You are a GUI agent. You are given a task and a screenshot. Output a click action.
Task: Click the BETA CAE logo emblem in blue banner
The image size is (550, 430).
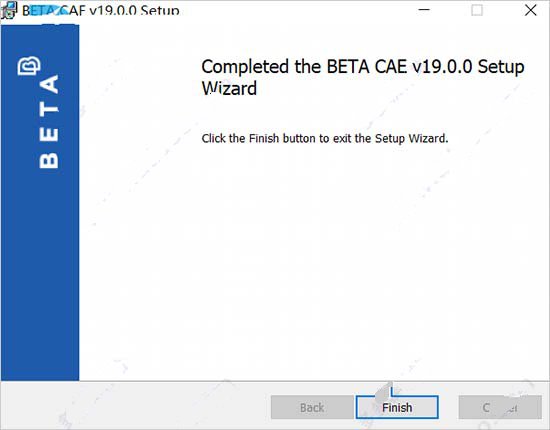[x=29, y=66]
